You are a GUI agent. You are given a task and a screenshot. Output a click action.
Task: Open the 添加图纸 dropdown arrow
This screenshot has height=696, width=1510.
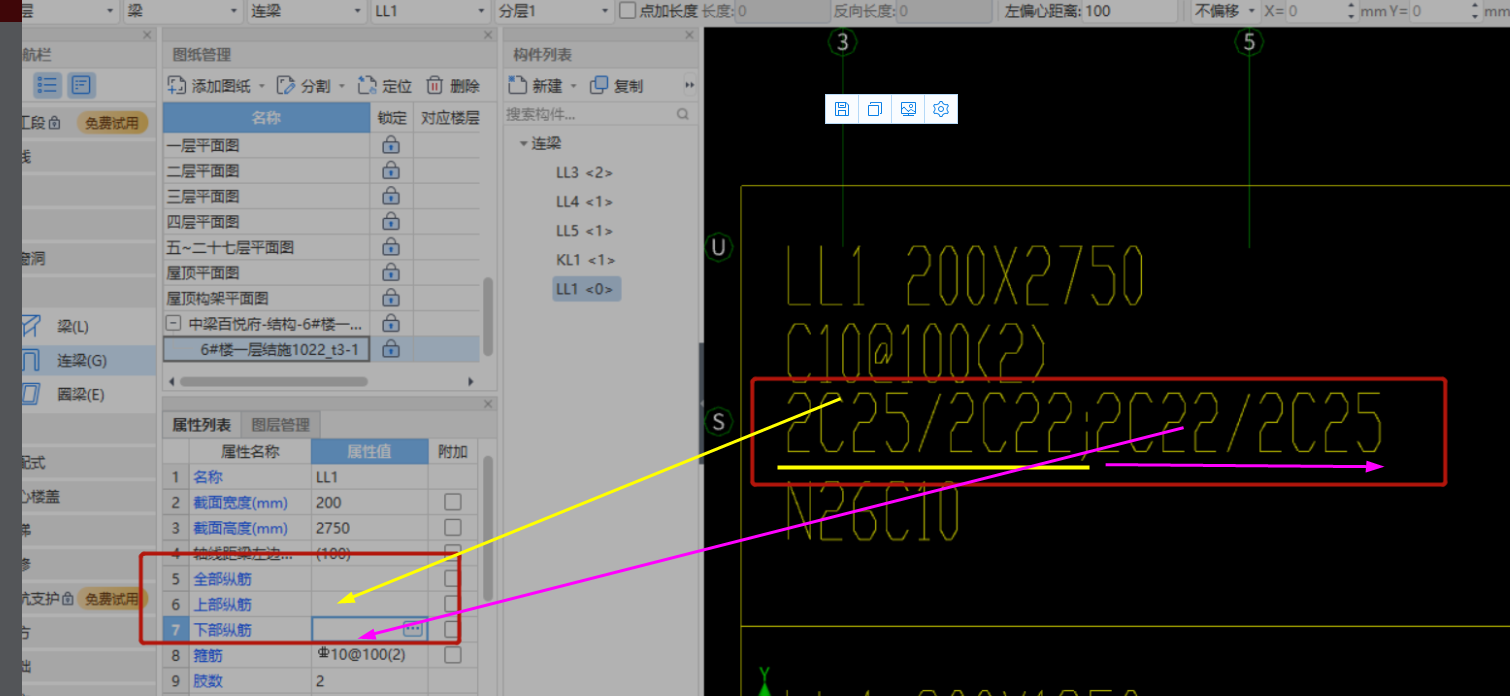261,86
